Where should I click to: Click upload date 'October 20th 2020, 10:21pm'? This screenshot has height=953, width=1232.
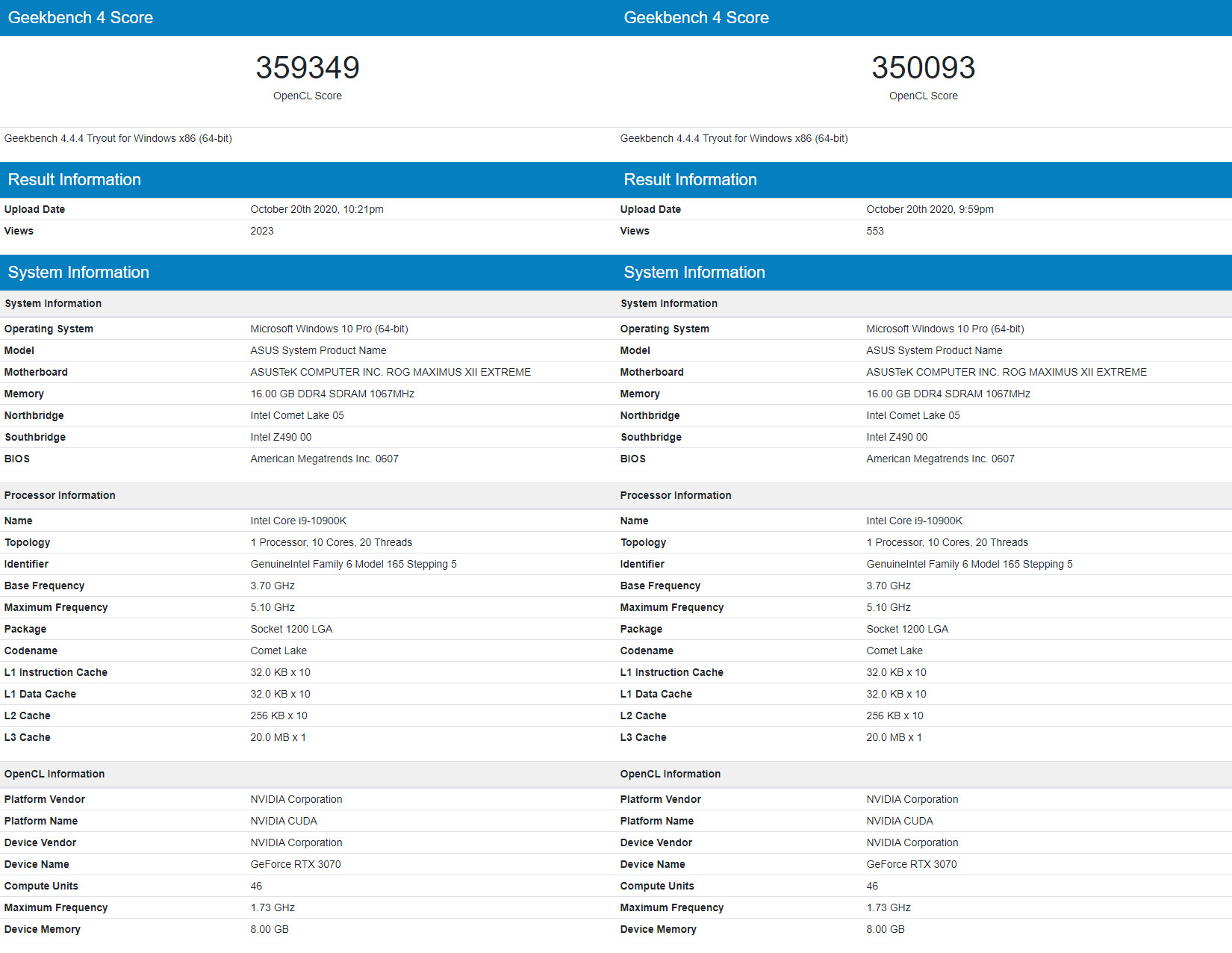[x=317, y=209]
